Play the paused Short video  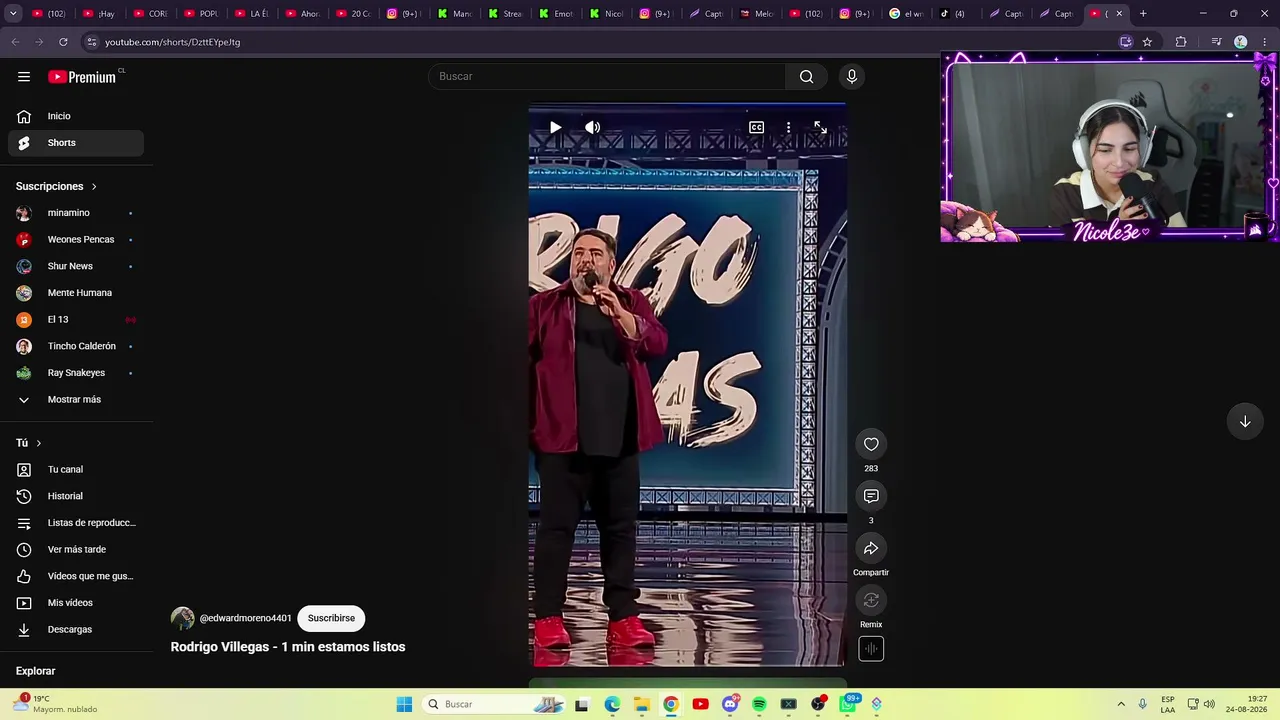[x=555, y=128]
